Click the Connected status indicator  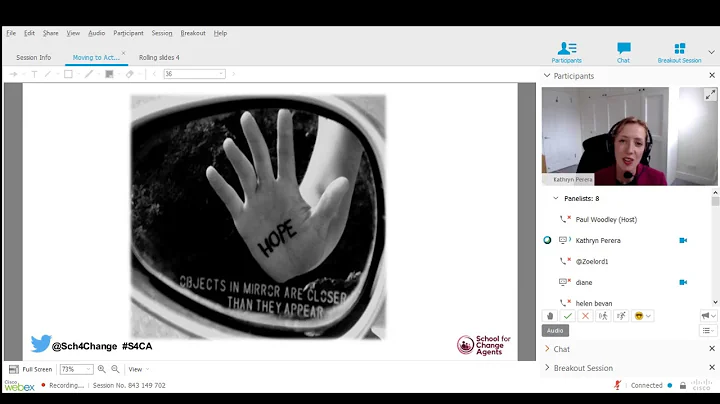pyautogui.click(x=651, y=386)
